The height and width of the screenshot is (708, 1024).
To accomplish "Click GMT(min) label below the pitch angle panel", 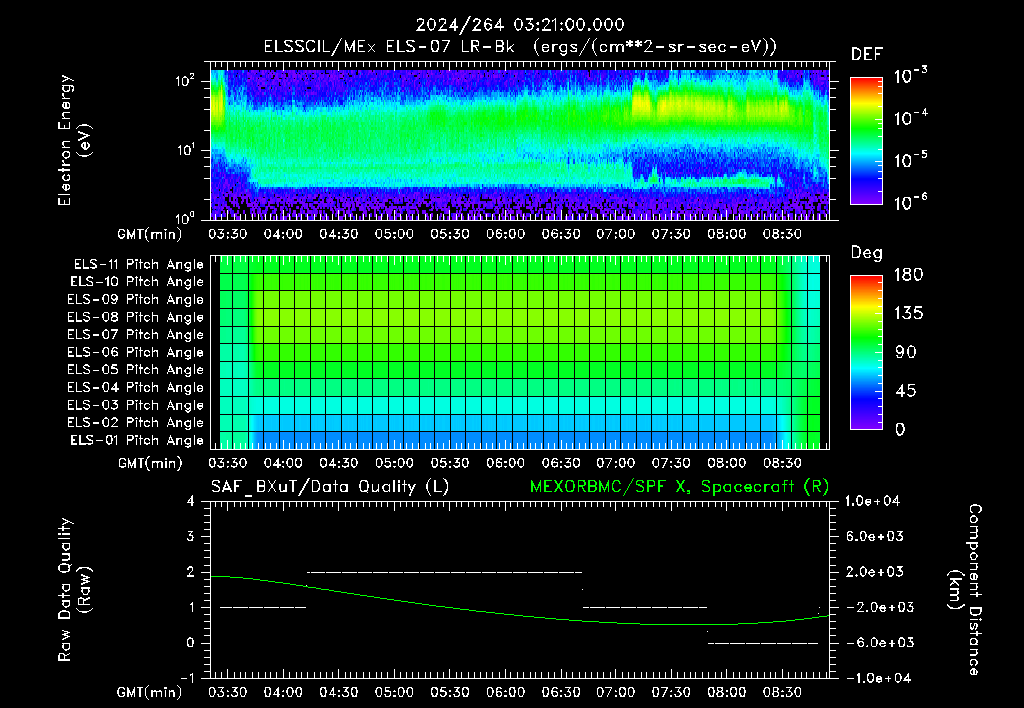I will (x=150, y=463).
